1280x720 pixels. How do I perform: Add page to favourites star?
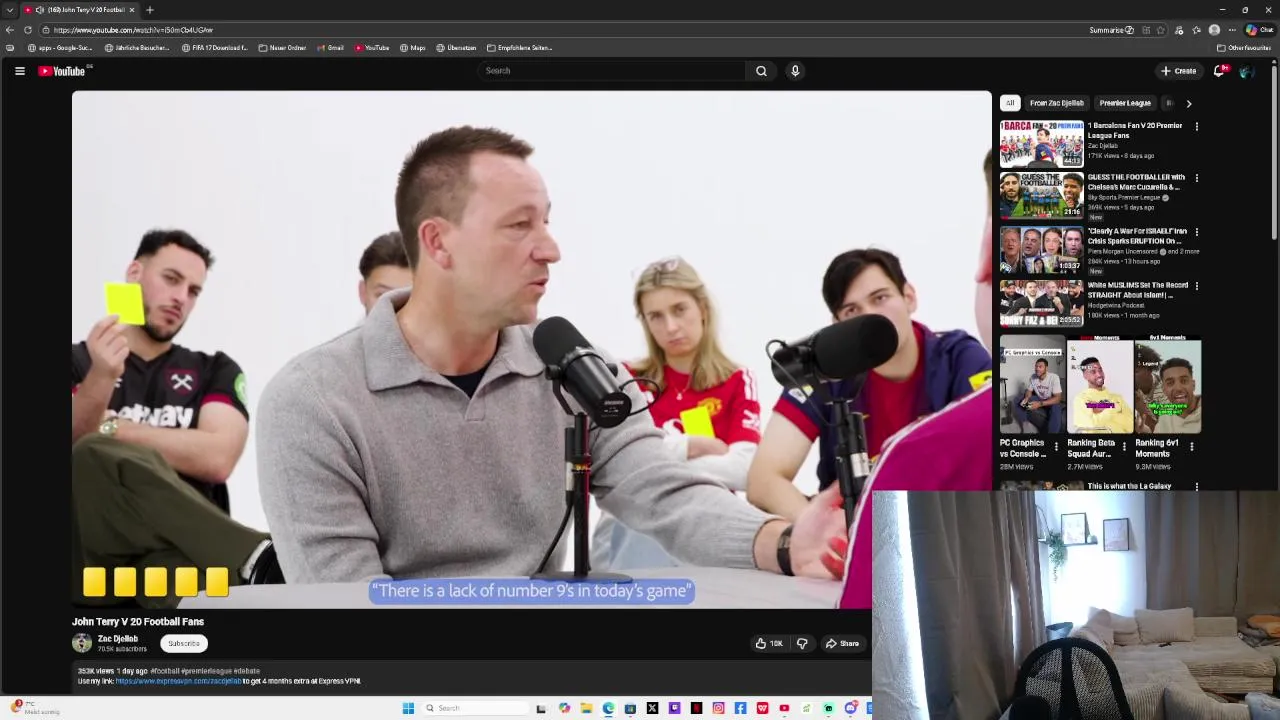tap(1160, 30)
